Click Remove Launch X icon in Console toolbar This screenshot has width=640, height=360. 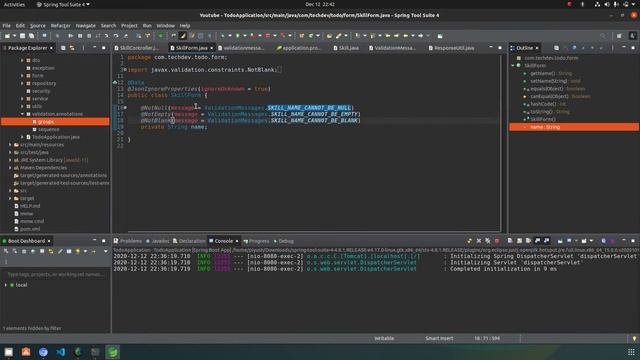click(479, 241)
